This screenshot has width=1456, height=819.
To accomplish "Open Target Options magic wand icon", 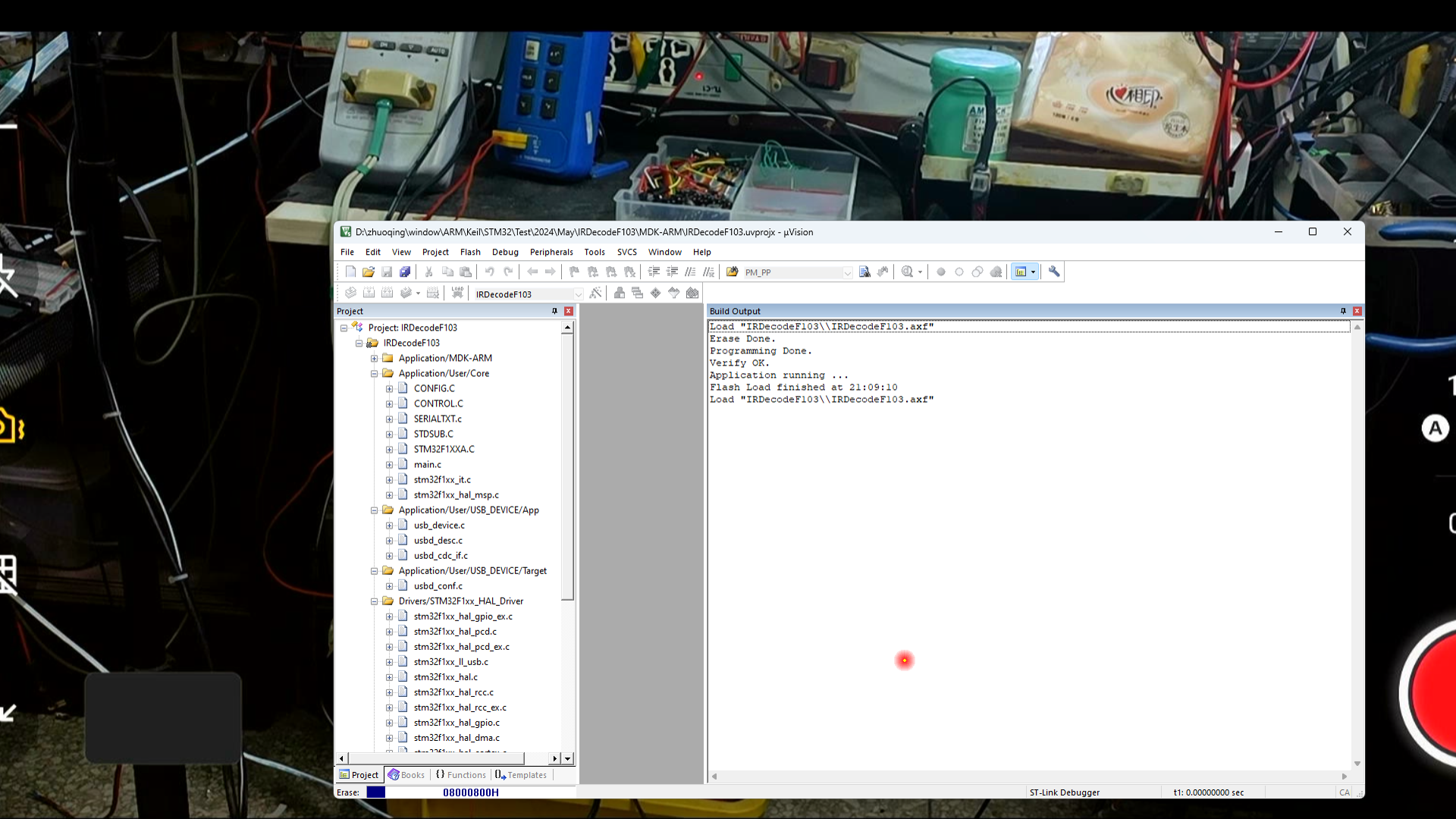I will click(x=595, y=293).
